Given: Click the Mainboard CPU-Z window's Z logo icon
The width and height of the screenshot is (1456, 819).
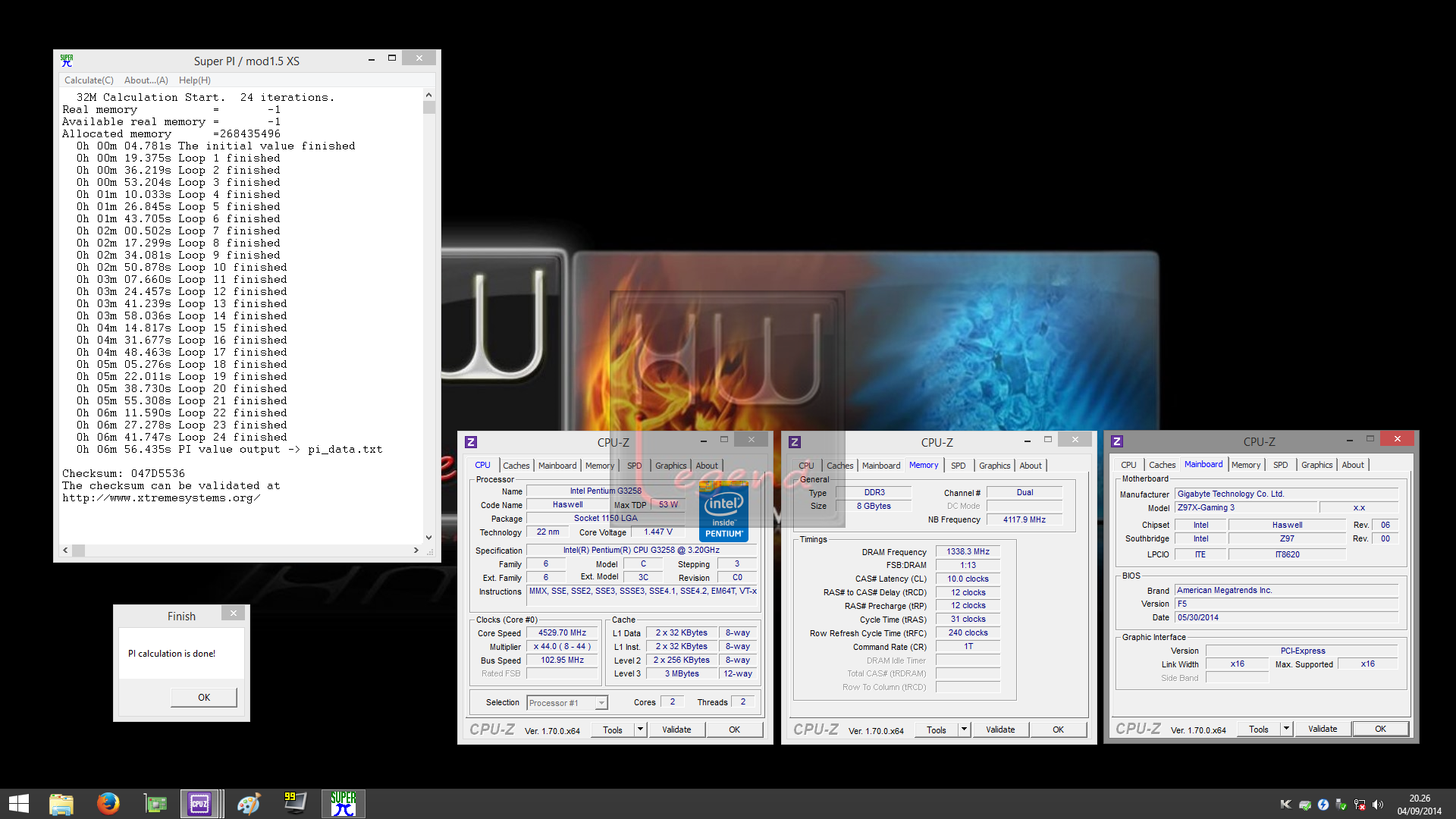Looking at the screenshot, I should coord(1117,441).
